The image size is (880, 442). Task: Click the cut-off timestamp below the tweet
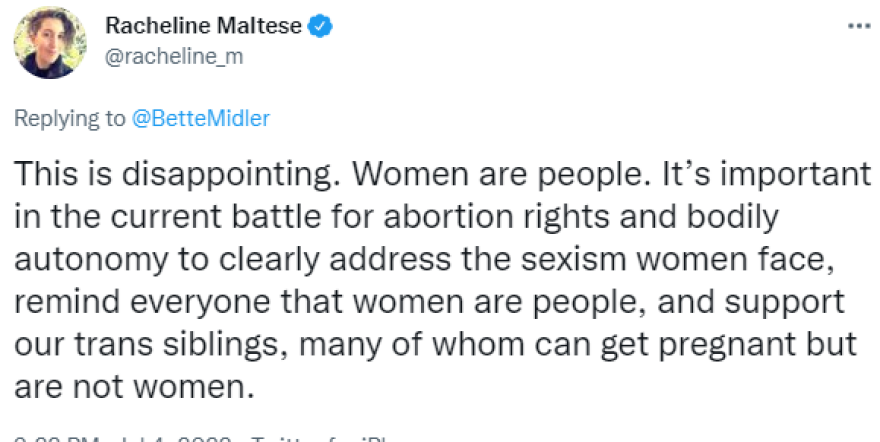point(120,438)
